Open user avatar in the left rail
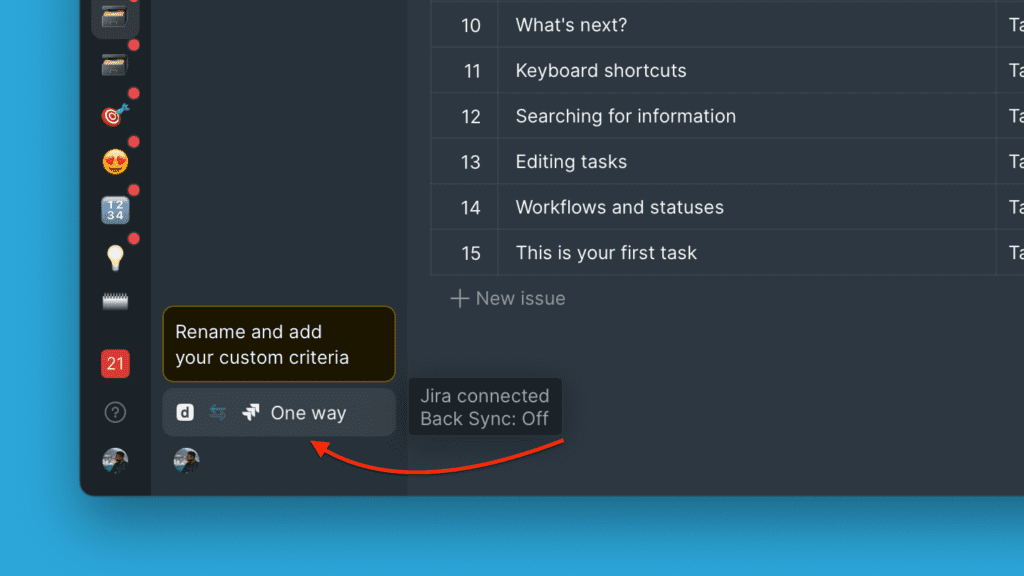Screen dimensions: 1024x576 [115, 460]
